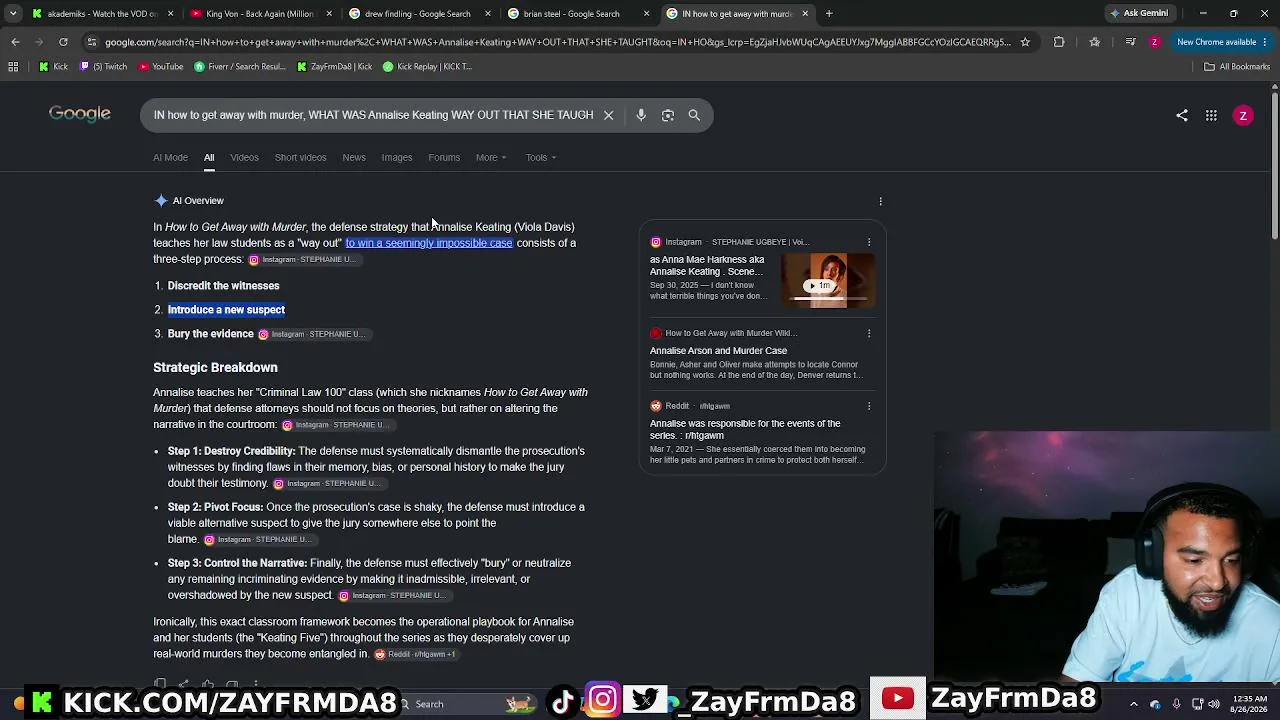Click the Ask Gemini button
Viewport: 1280px width, 720px height.
pyautogui.click(x=1138, y=14)
